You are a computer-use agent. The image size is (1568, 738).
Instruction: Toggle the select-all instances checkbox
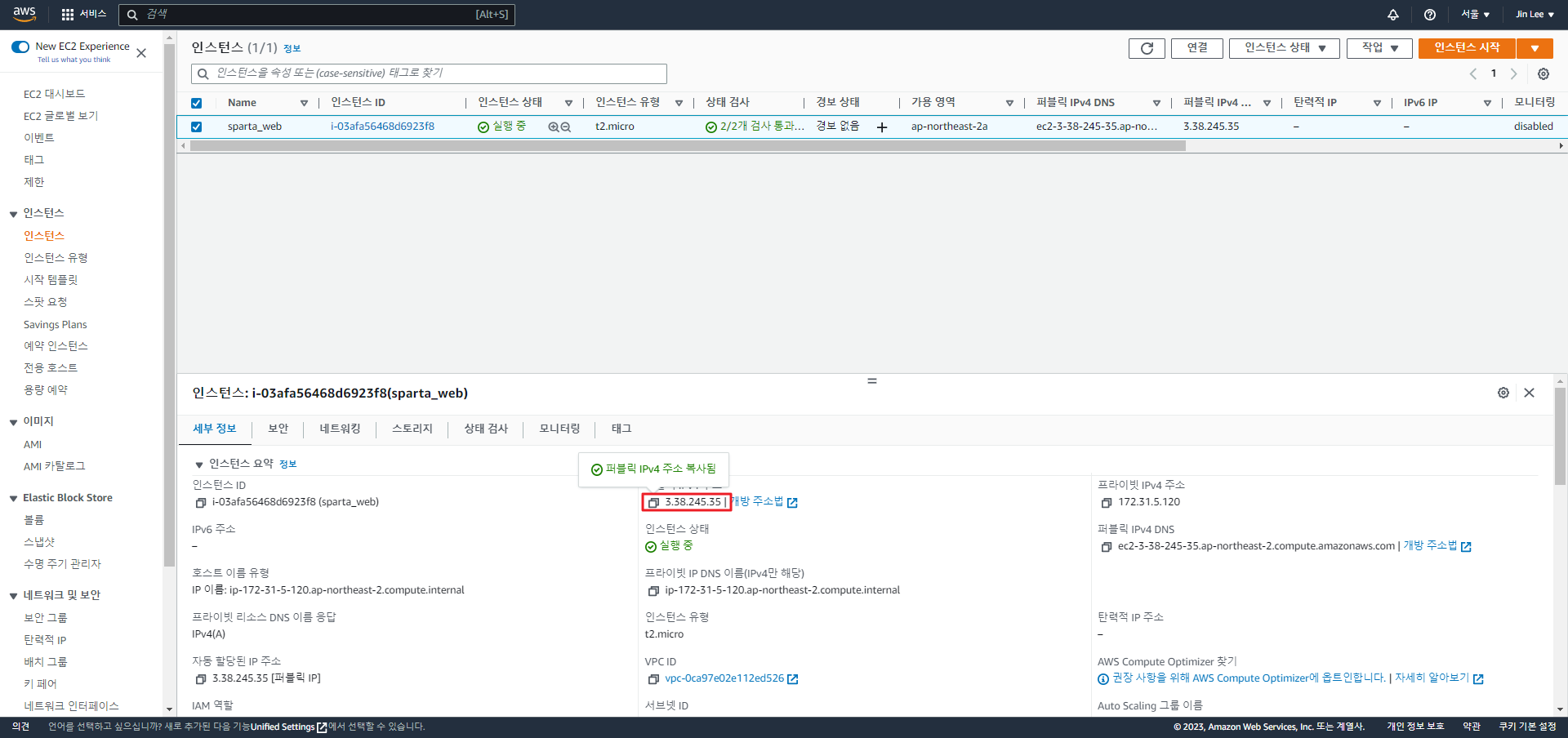click(x=196, y=103)
